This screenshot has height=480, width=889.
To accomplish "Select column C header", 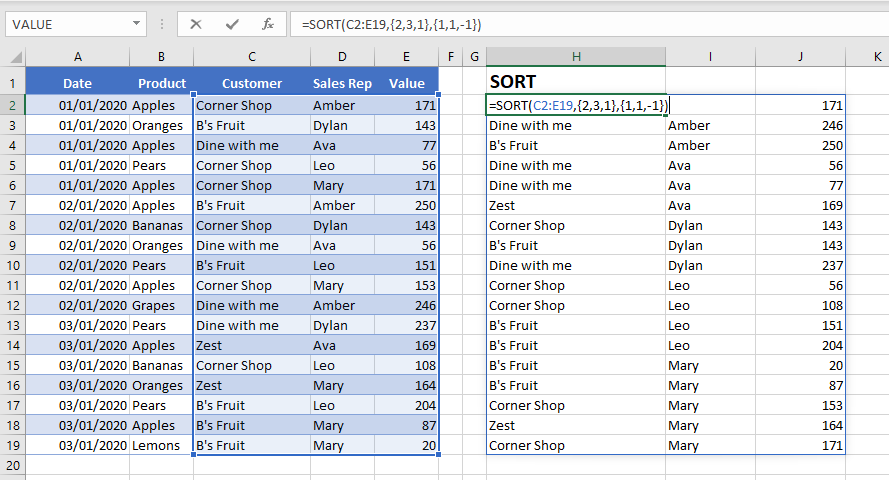I will 252,57.
